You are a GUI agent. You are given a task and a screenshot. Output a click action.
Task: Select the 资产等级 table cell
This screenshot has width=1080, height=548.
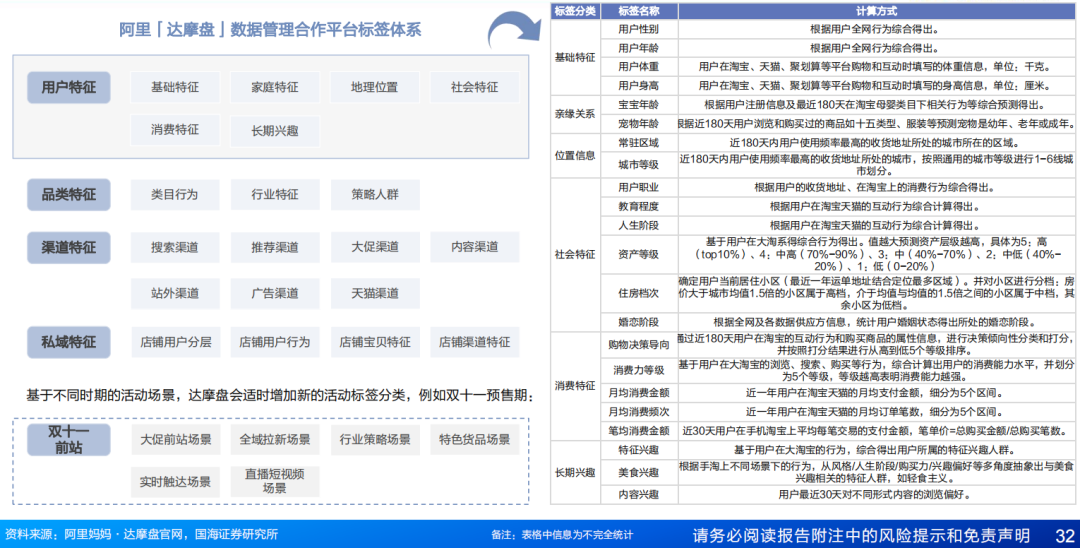638,254
